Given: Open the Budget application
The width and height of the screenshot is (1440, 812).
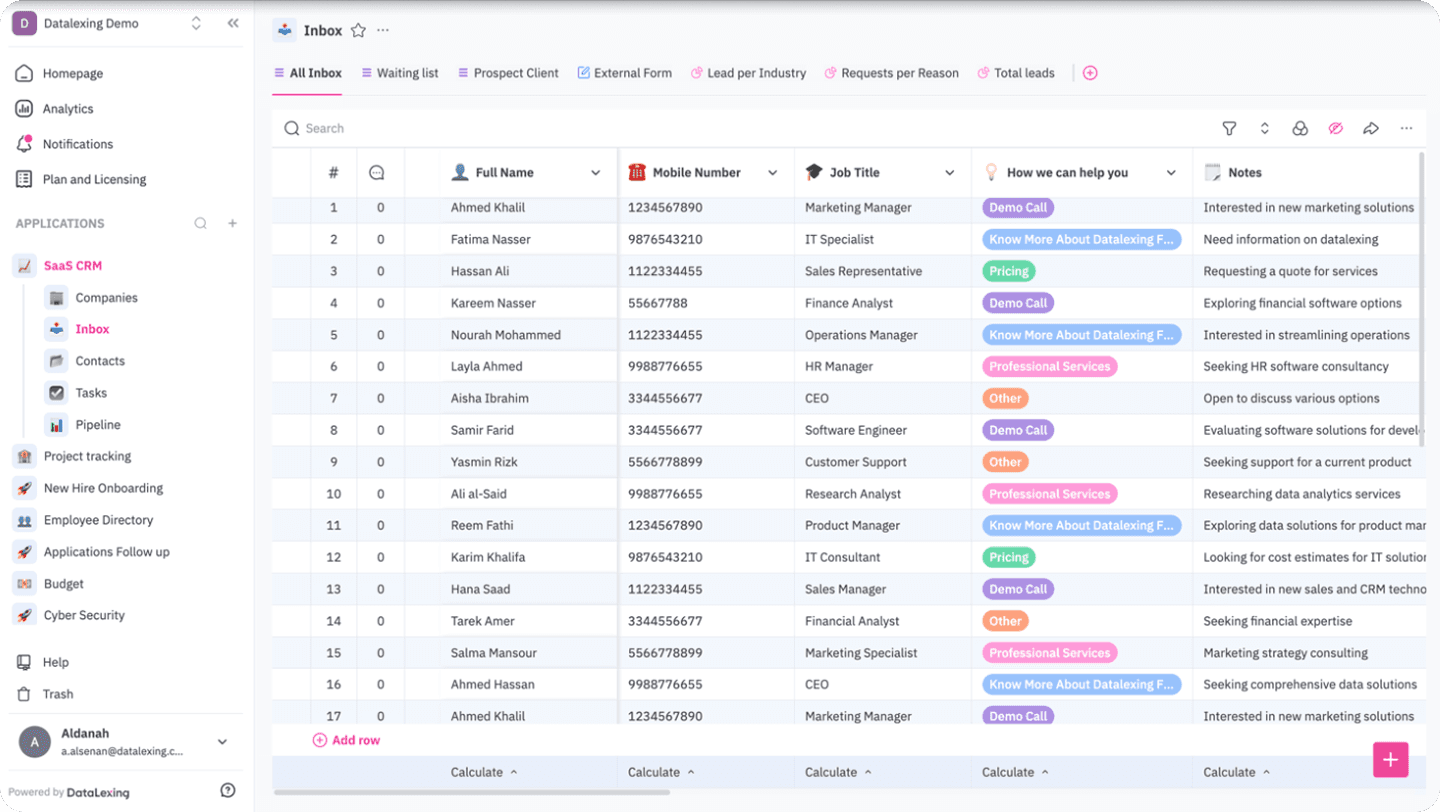Looking at the screenshot, I should point(63,584).
